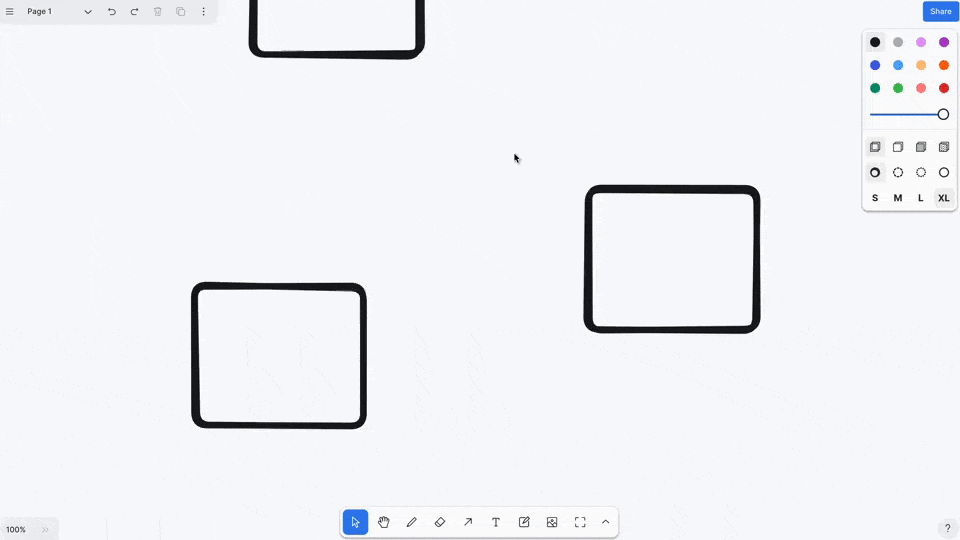Screen dimensions: 960x540
Task: Open the hamburger main menu
Action: [9, 12]
